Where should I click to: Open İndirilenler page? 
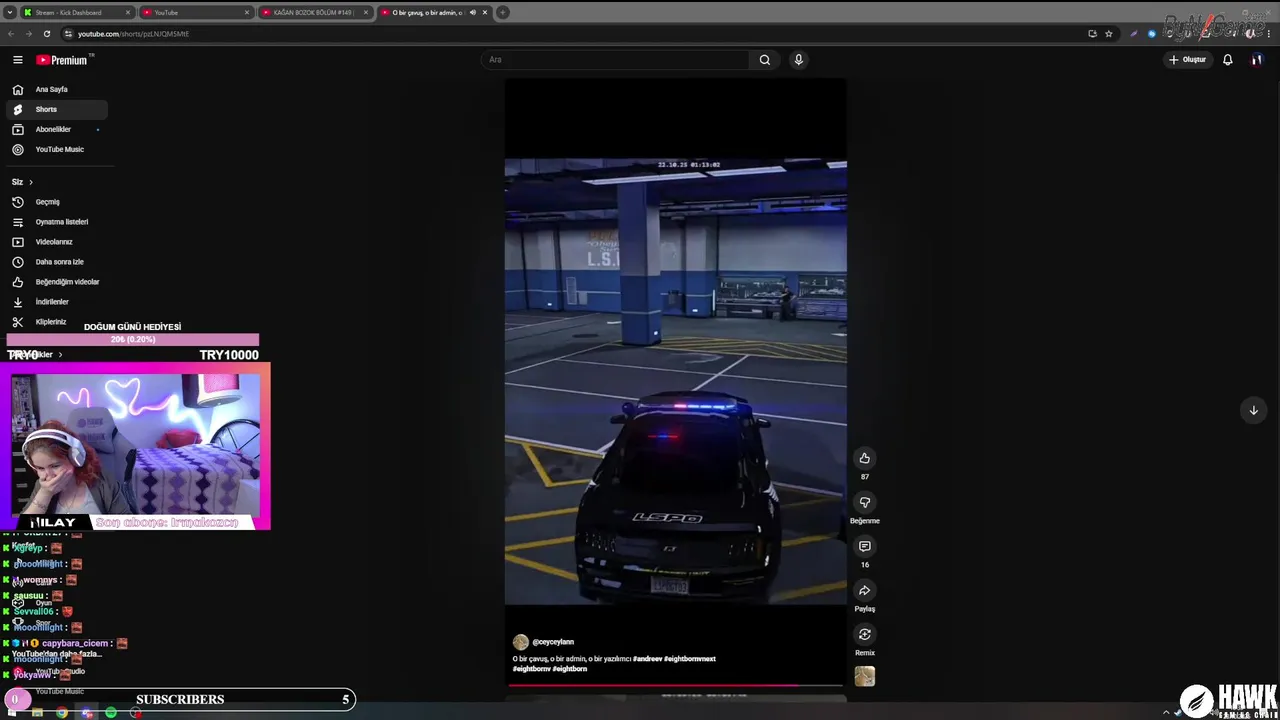pos(56,302)
